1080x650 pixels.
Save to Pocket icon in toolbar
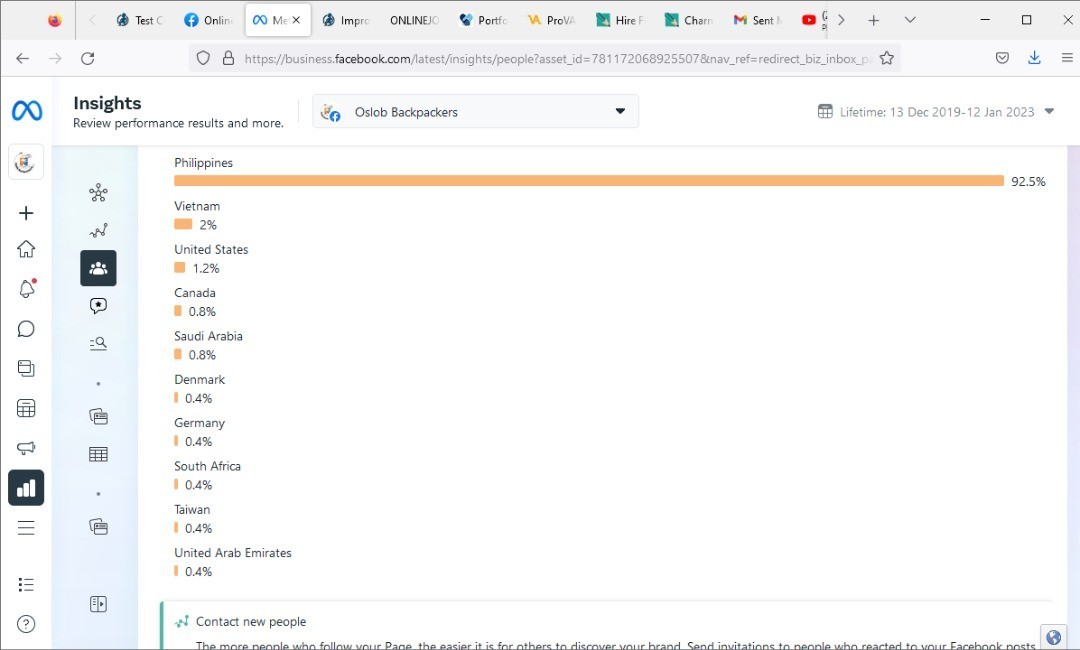tap(1002, 59)
